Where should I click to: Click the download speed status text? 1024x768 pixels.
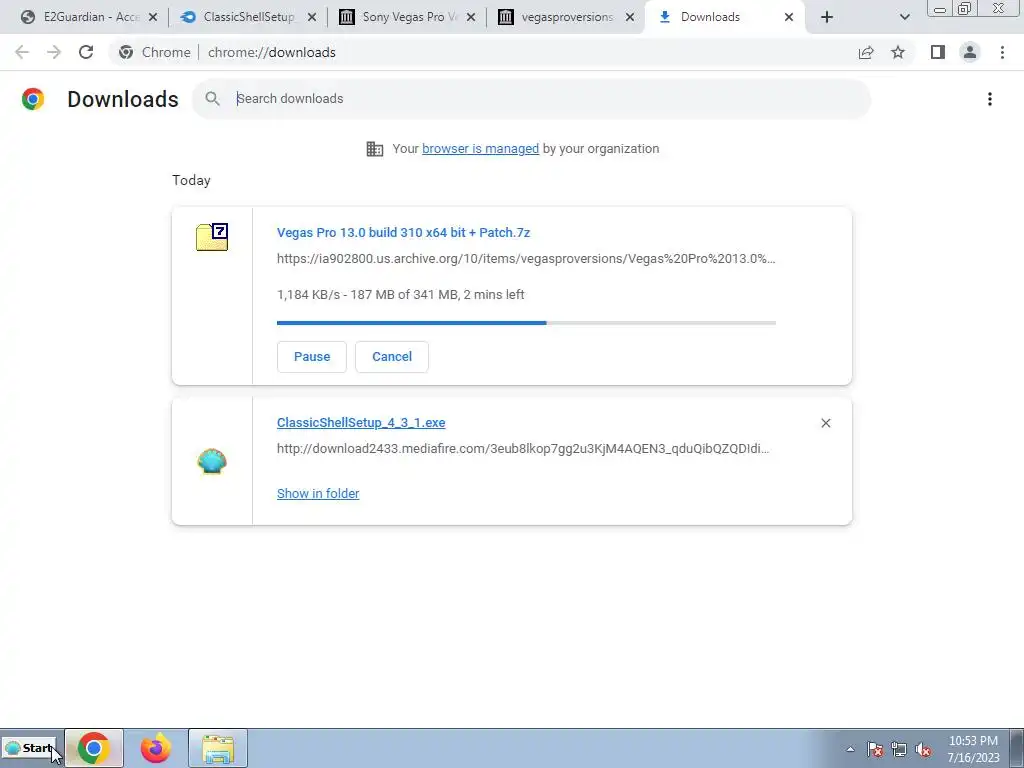tap(400, 295)
